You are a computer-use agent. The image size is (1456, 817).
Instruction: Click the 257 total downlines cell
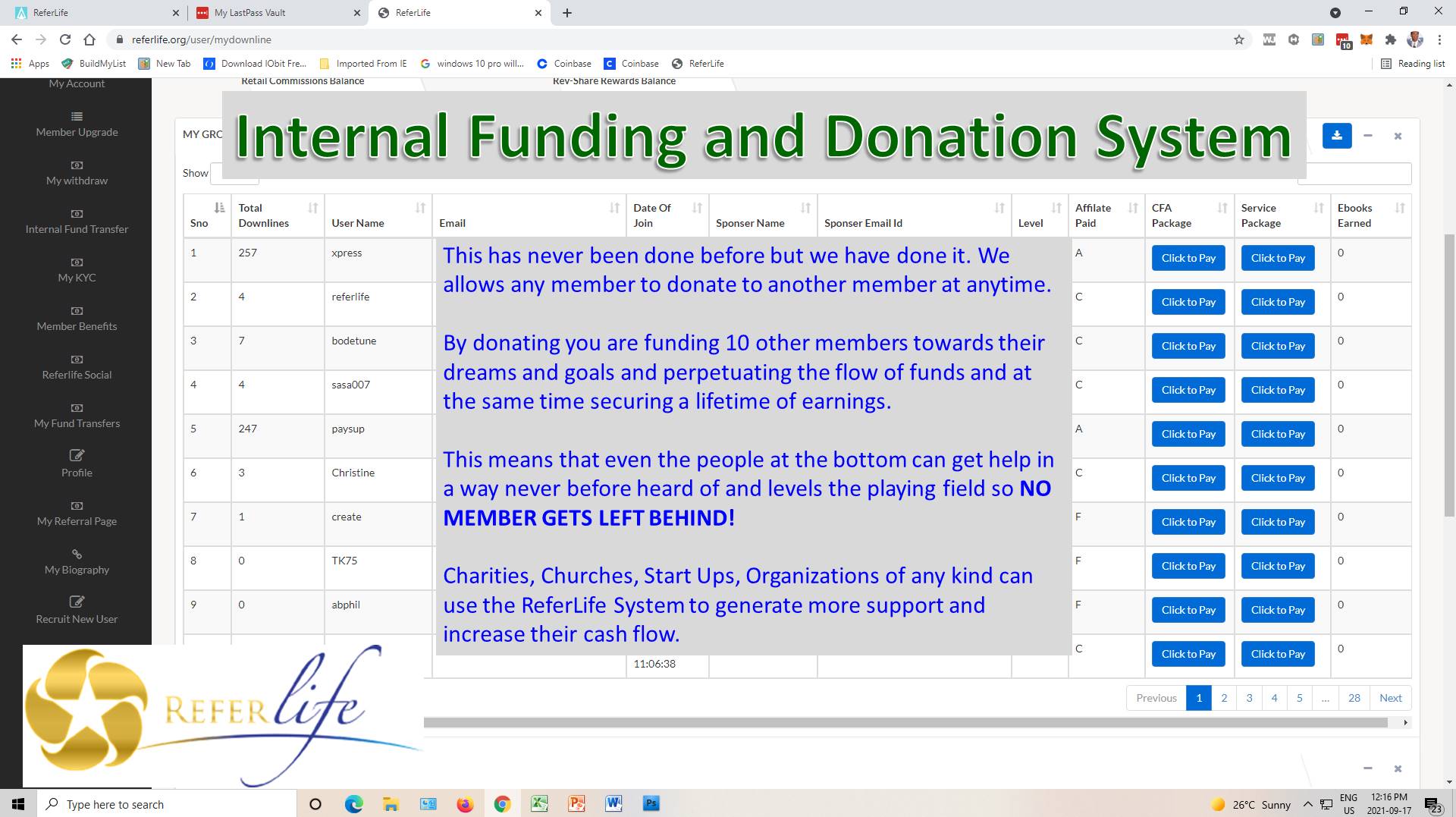point(278,260)
